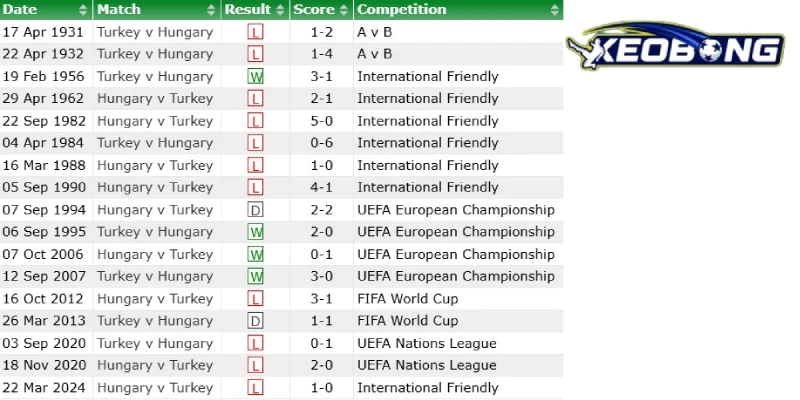Click the D result badge for 26 Mar 2013
This screenshot has width=800, height=400.
pos(256,321)
